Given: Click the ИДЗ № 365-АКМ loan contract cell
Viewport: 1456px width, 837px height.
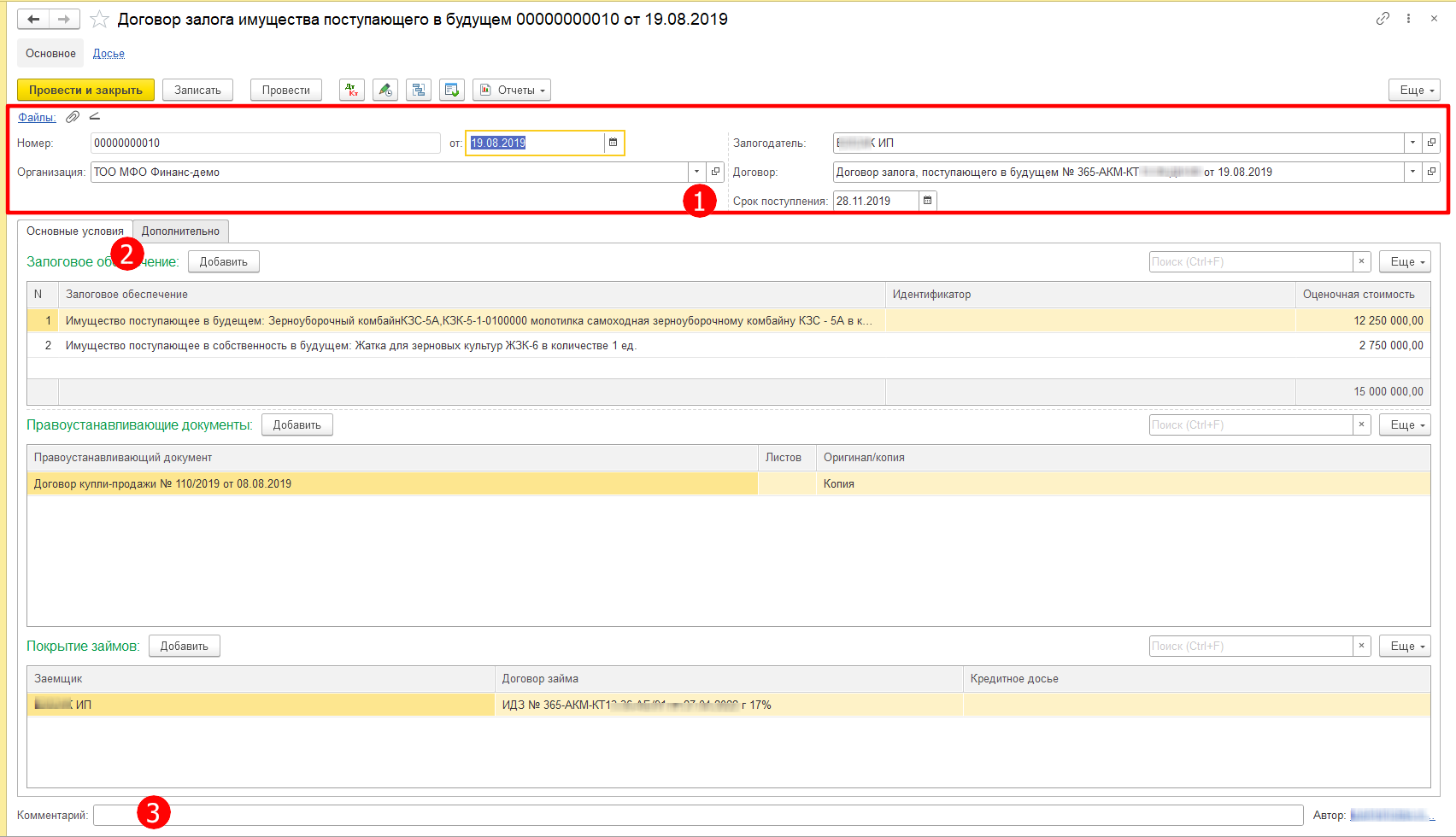Looking at the screenshot, I should 729,705.
